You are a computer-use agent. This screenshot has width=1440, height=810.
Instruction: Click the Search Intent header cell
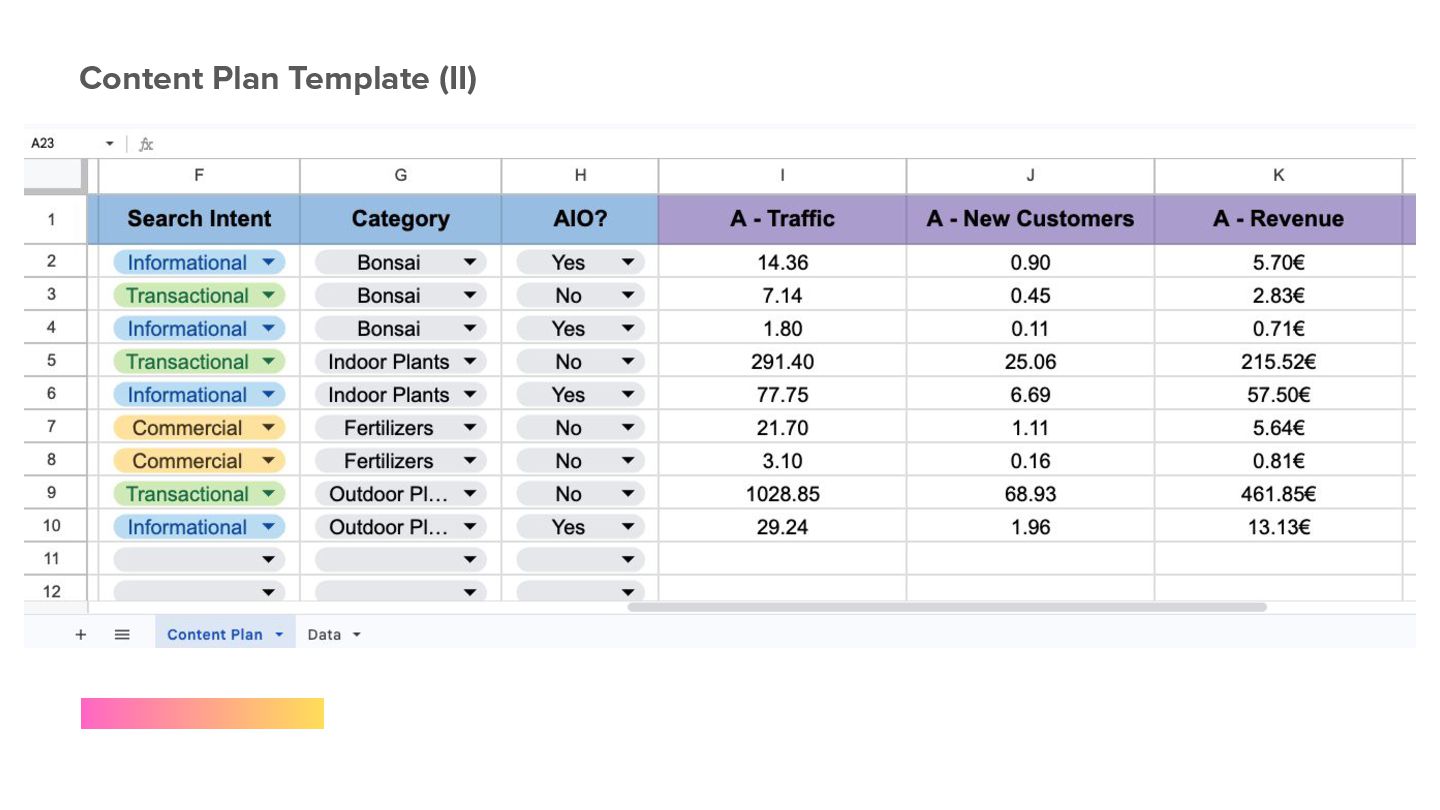click(x=199, y=219)
